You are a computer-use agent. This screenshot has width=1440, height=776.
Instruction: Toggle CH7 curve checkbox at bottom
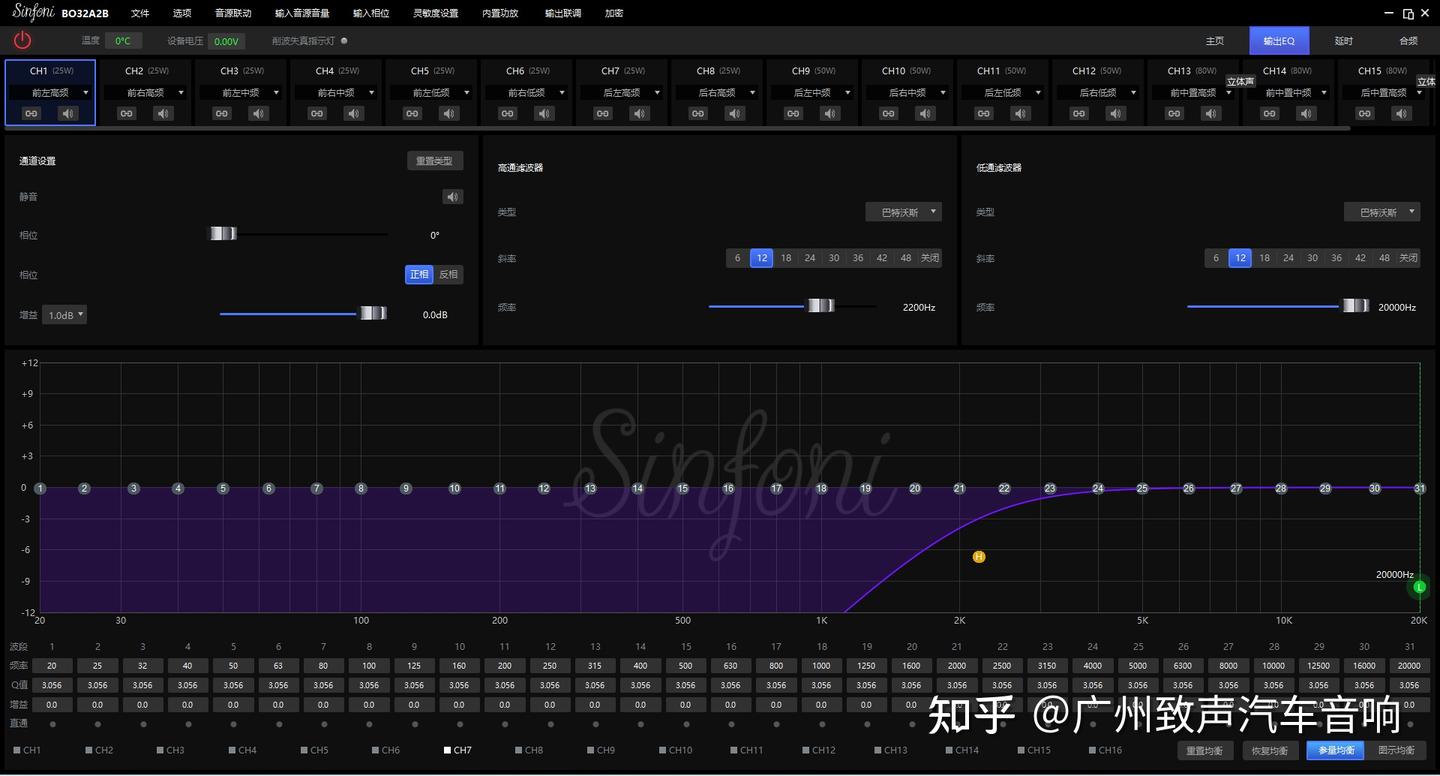pos(447,750)
